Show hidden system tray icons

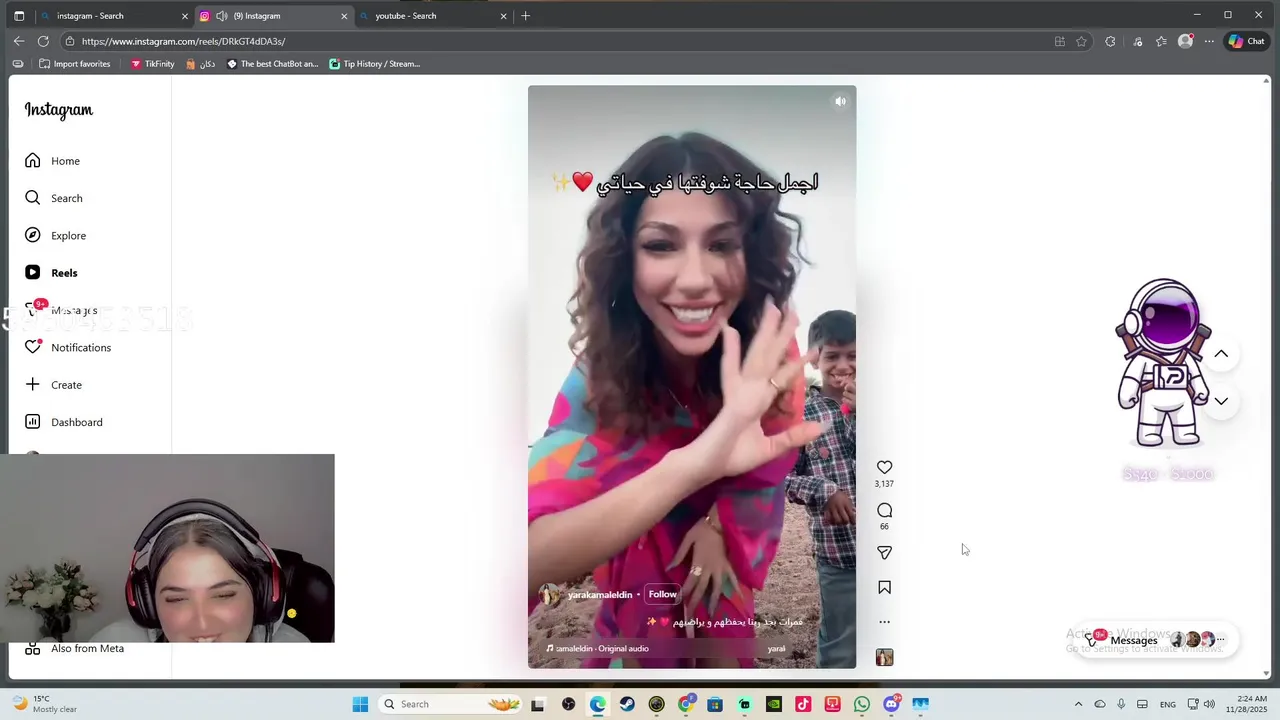point(1078,704)
